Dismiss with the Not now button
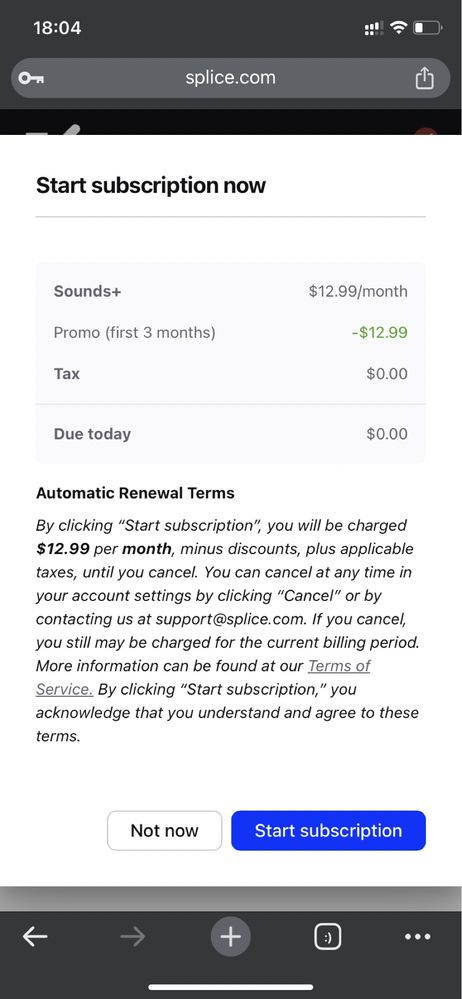This screenshot has width=462, height=999. click(164, 830)
